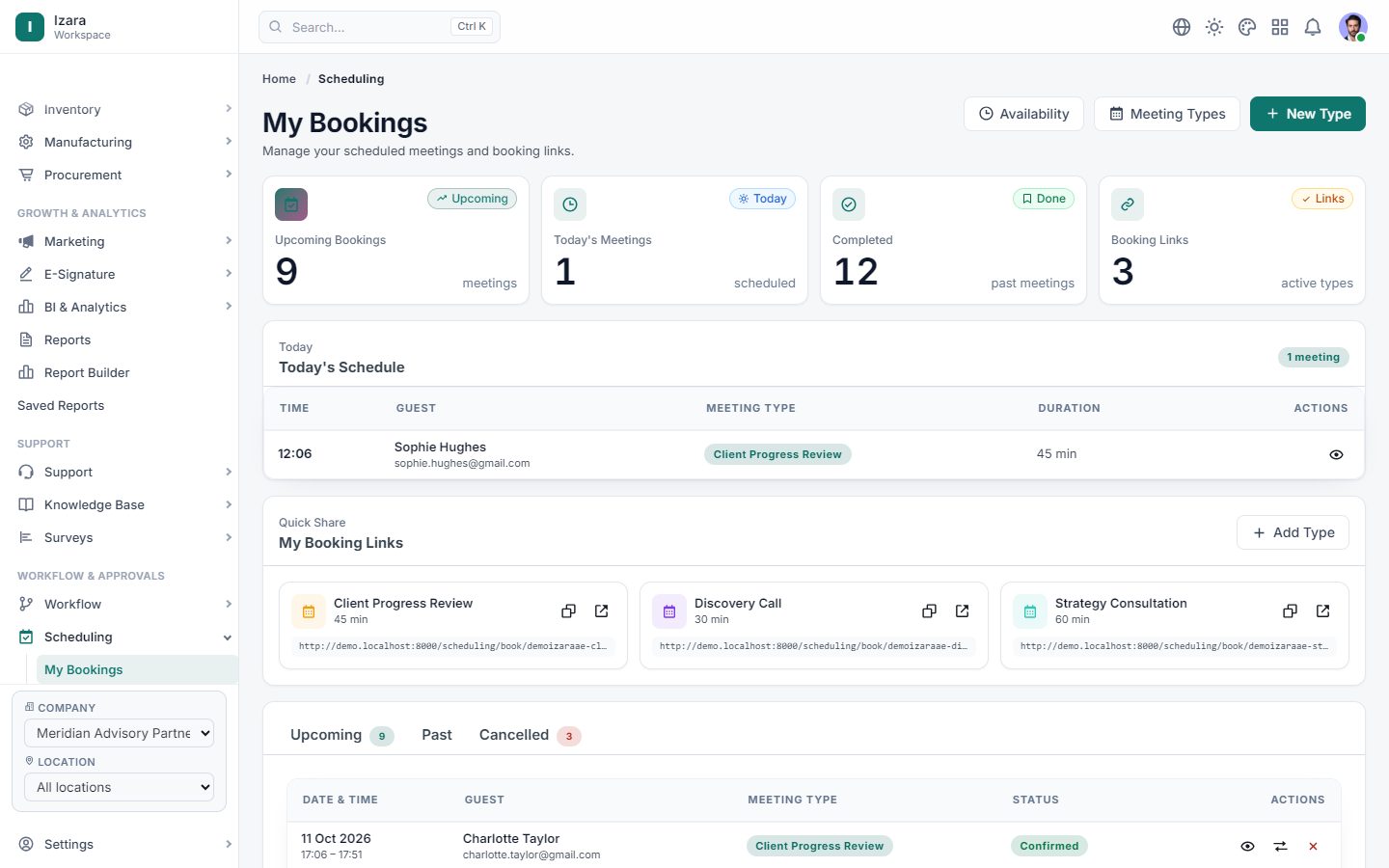Click the Client Progress Review URL text
Viewport: 1389px width, 868px height.
(452, 646)
